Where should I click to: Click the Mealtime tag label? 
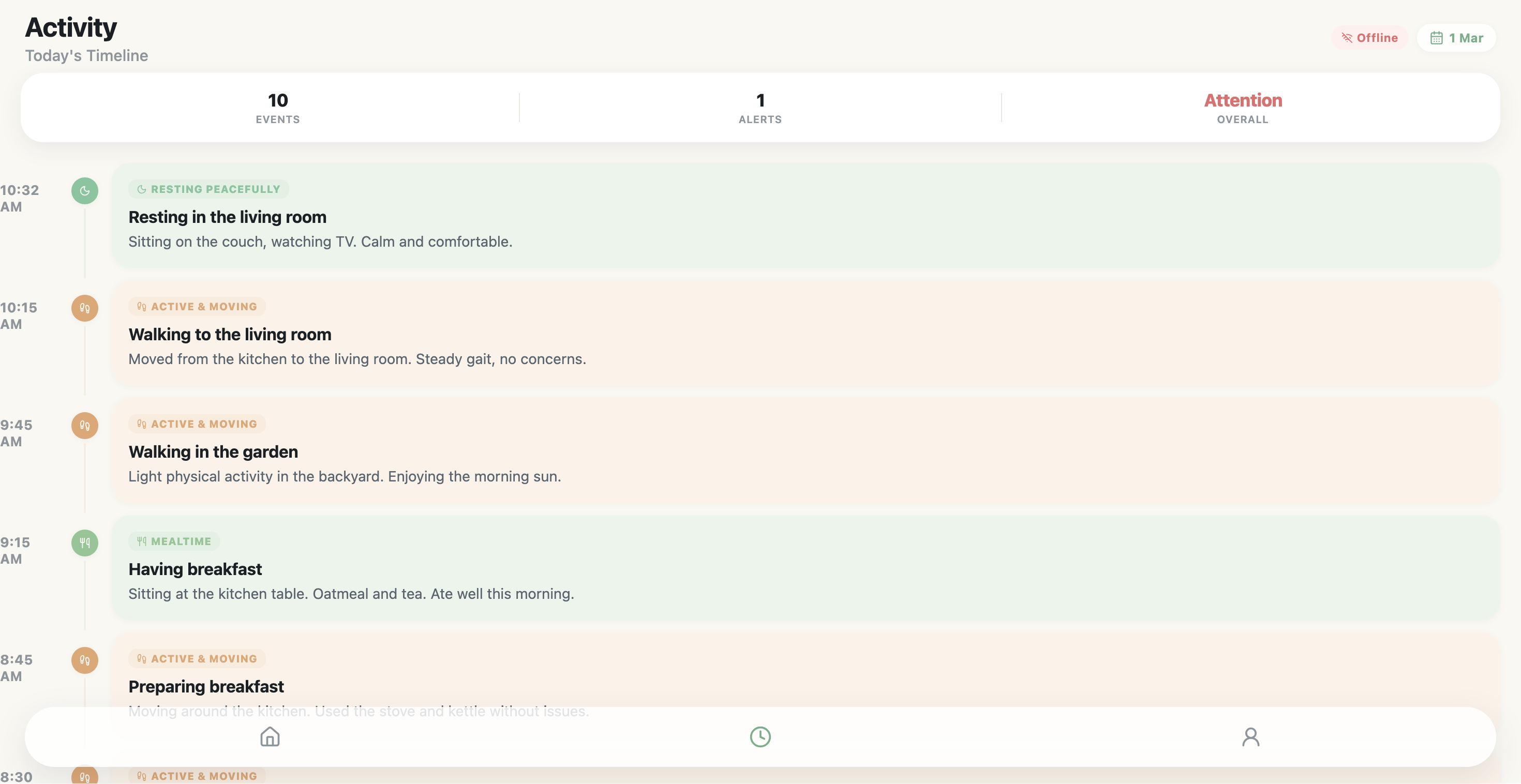(174, 541)
